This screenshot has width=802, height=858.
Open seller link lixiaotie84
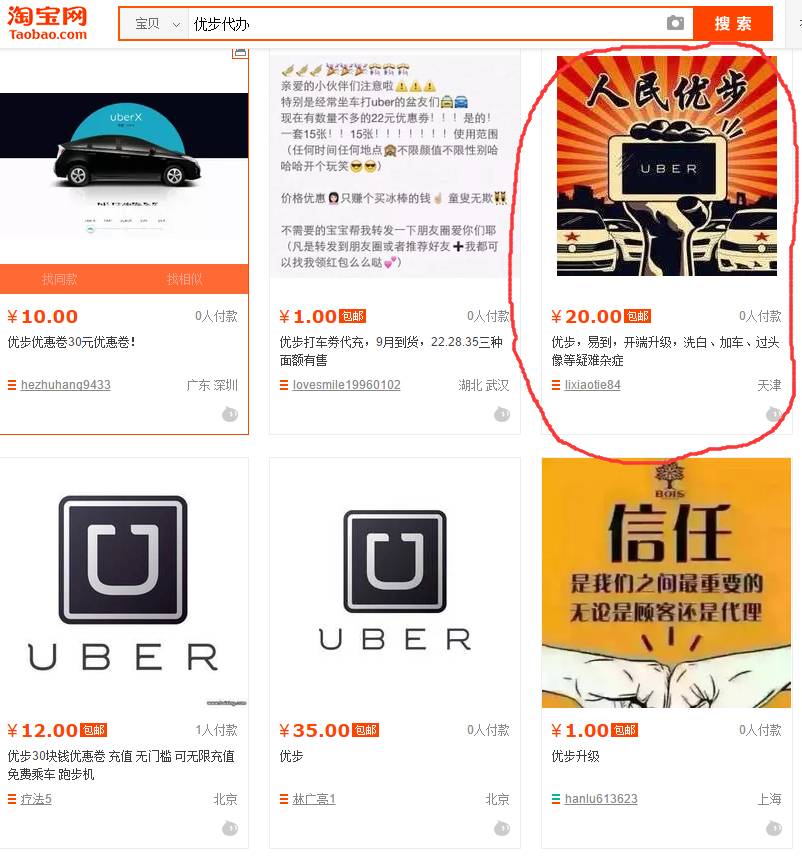coord(592,385)
